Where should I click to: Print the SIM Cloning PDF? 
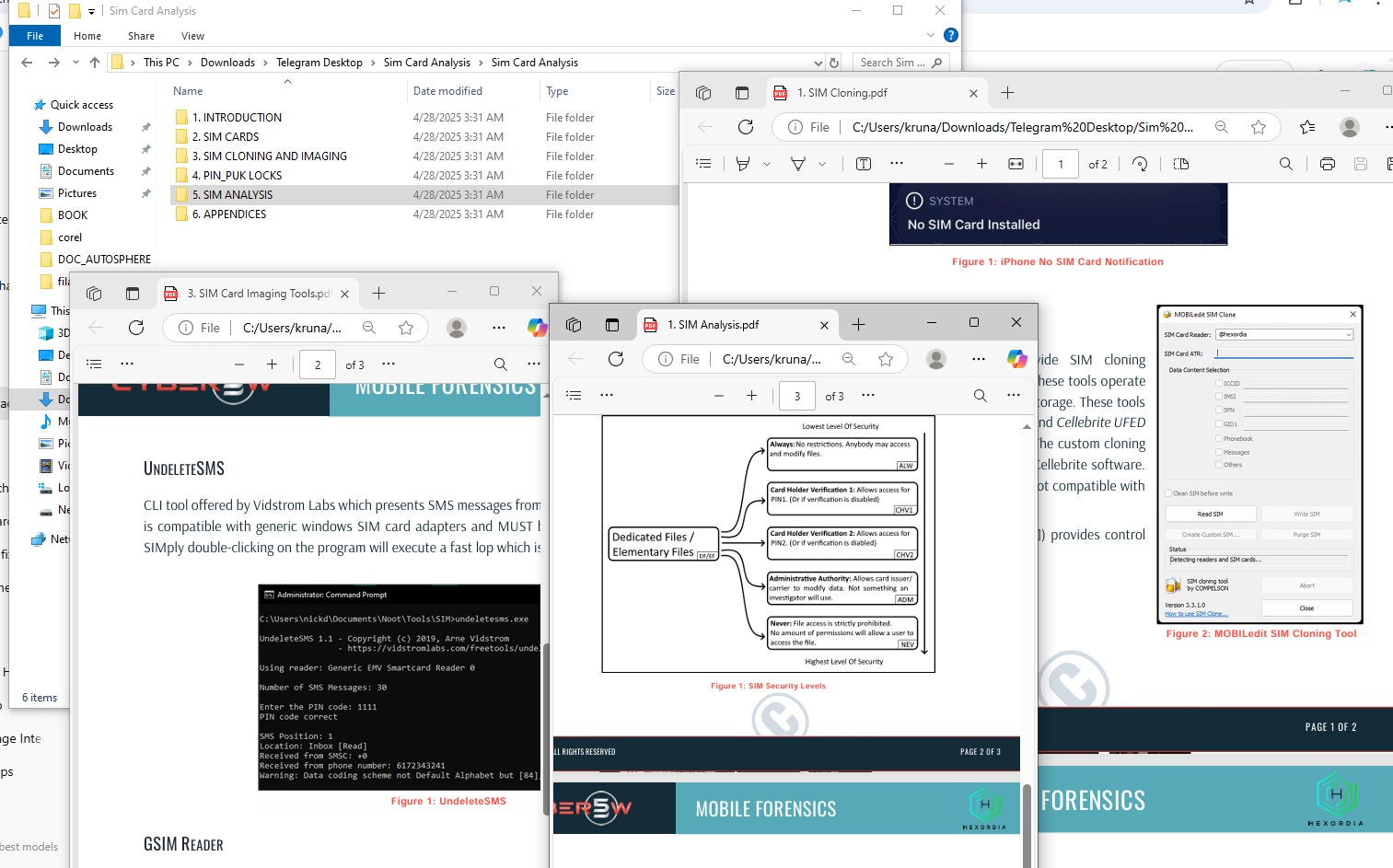click(1327, 164)
